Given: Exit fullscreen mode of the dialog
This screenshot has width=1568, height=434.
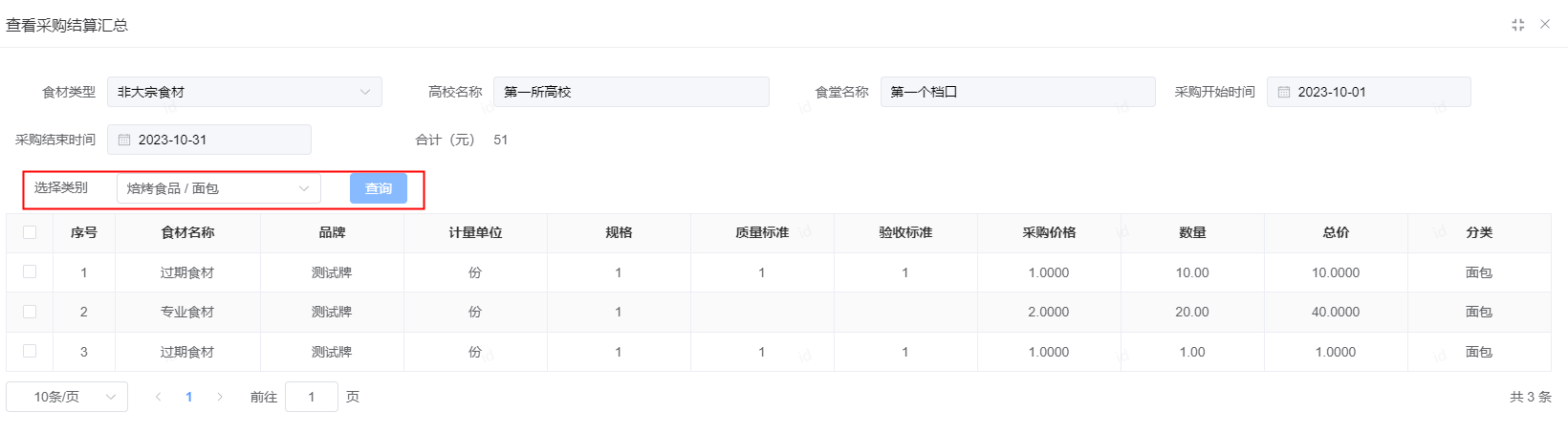Looking at the screenshot, I should 1517,25.
